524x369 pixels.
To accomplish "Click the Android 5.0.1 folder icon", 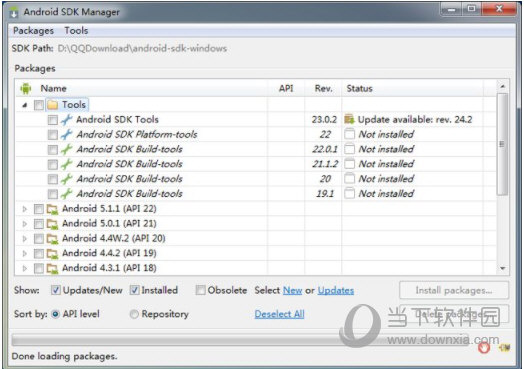I will [52, 224].
